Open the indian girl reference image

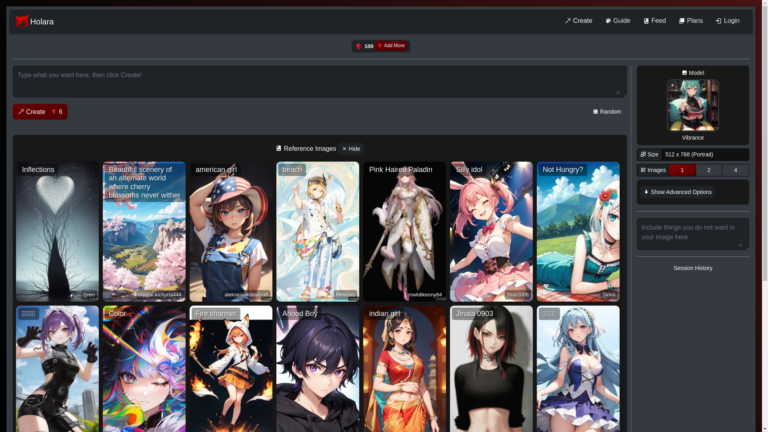pyautogui.click(x=404, y=369)
